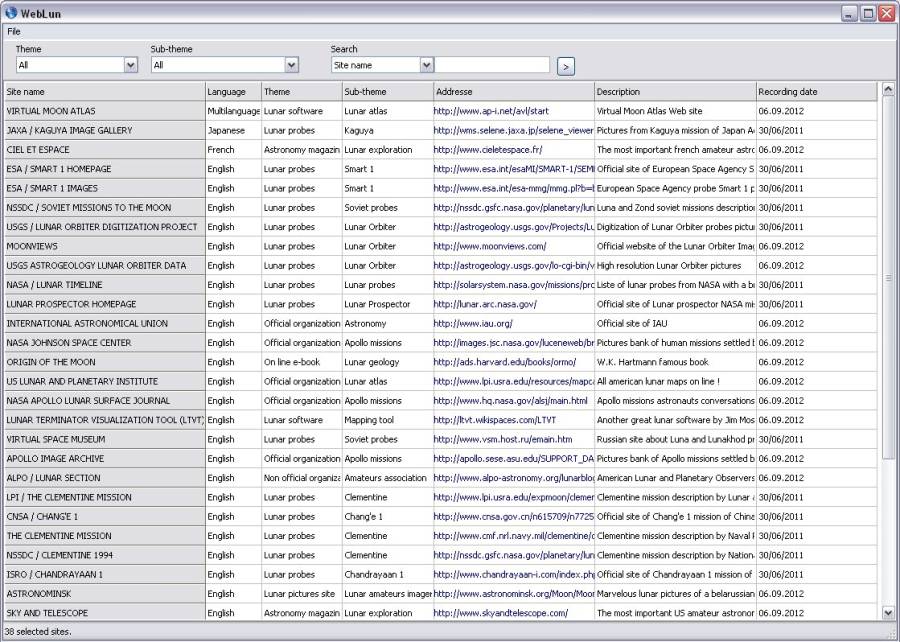Open the www.skyandtelescope.com link
This screenshot has height=642, width=900.
click(x=501, y=613)
